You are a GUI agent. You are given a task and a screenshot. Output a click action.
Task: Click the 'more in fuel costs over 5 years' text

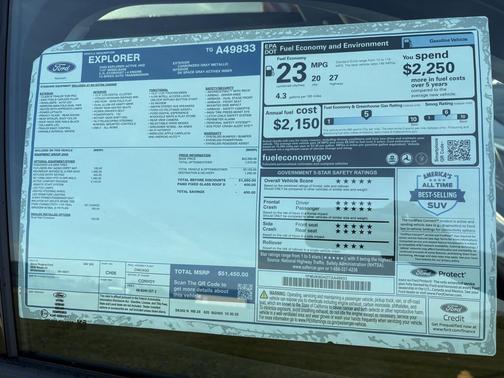coord(438,82)
